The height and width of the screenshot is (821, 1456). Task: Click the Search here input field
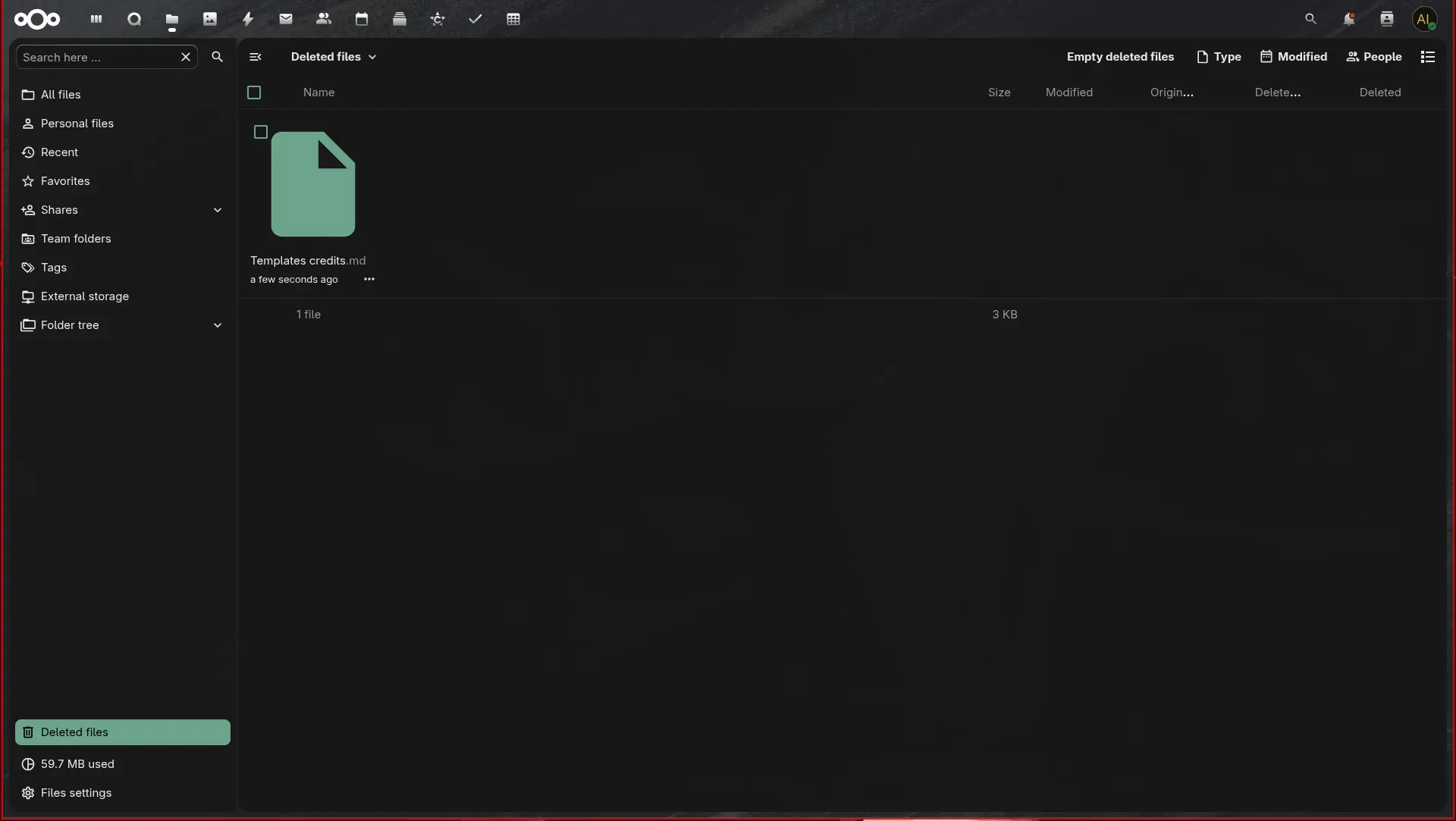tap(99, 57)
